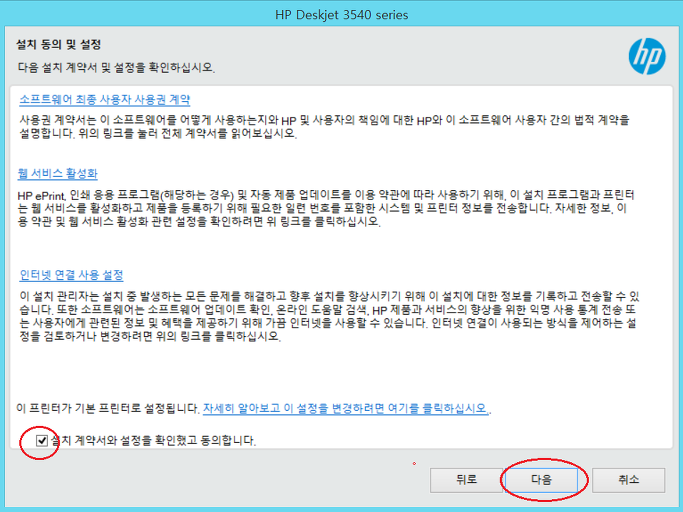The height and width of the screenshot is (512, 683).
Task: Click the paragraph beginning HP ePrint
Action: coord(326,208)
